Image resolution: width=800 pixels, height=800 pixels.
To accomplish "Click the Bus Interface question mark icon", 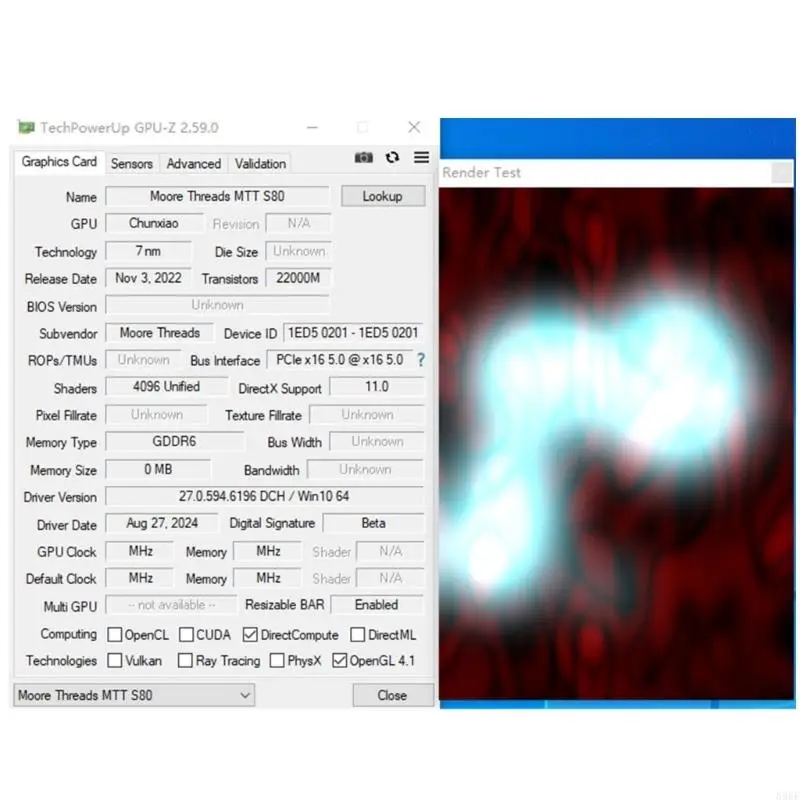I will [420, 360].
